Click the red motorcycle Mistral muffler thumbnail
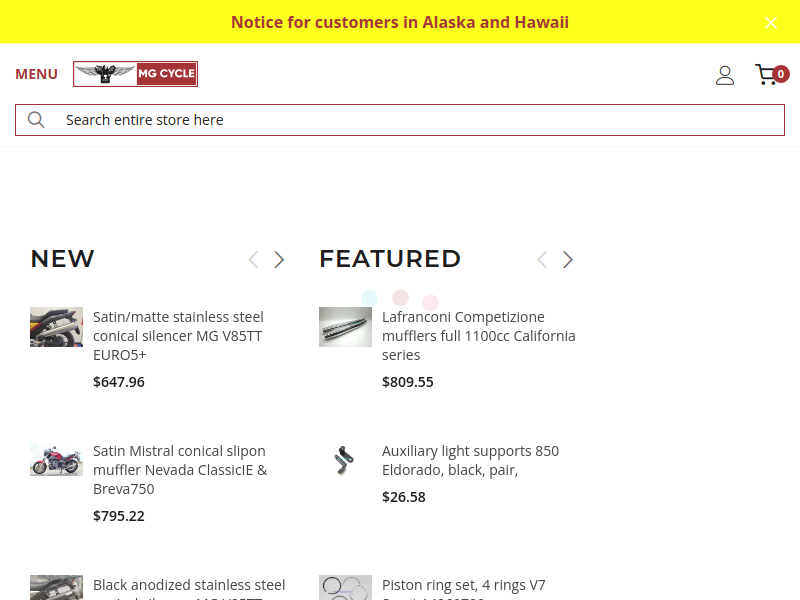The width and height of the screenshot is (800, 600). pos(57,459)
